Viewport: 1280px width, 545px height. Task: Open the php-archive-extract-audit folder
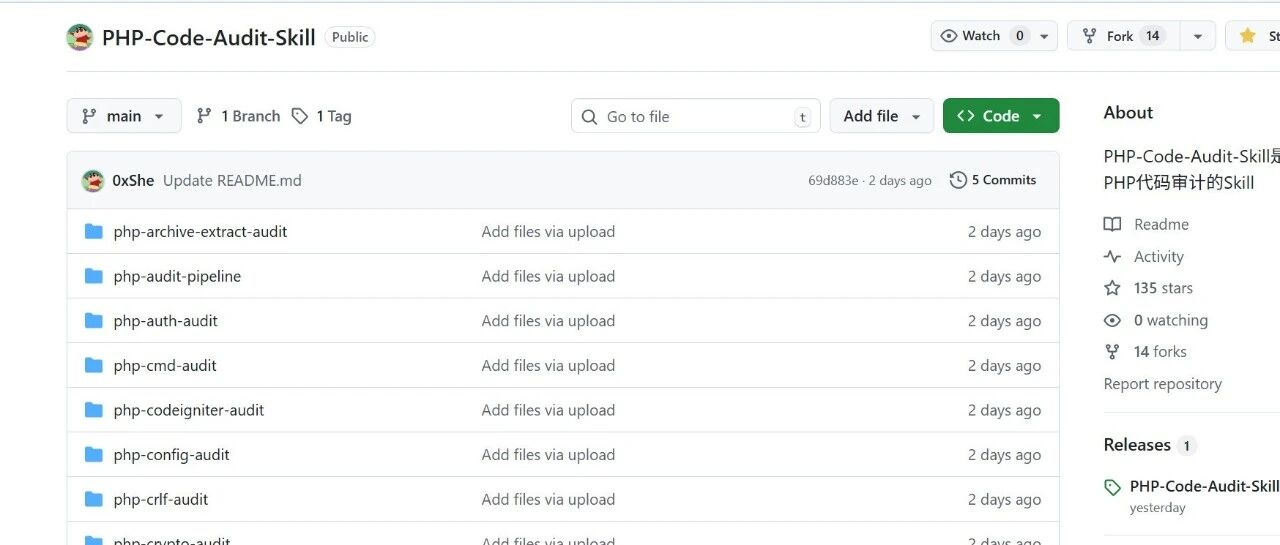pyautogui.click(x=200, y=231)
